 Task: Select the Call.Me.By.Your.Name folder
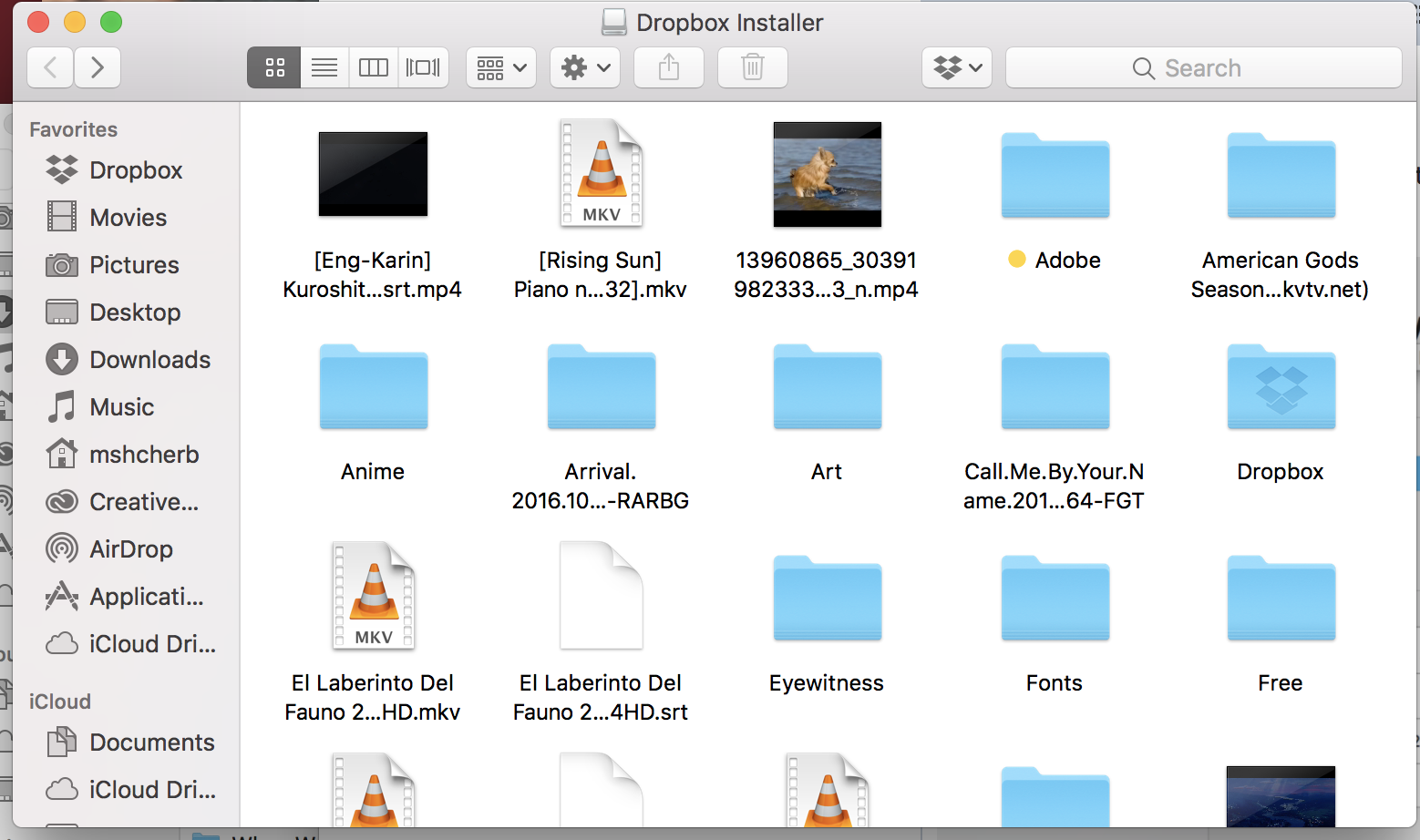pyautogui.click(x=1055, y=386)
